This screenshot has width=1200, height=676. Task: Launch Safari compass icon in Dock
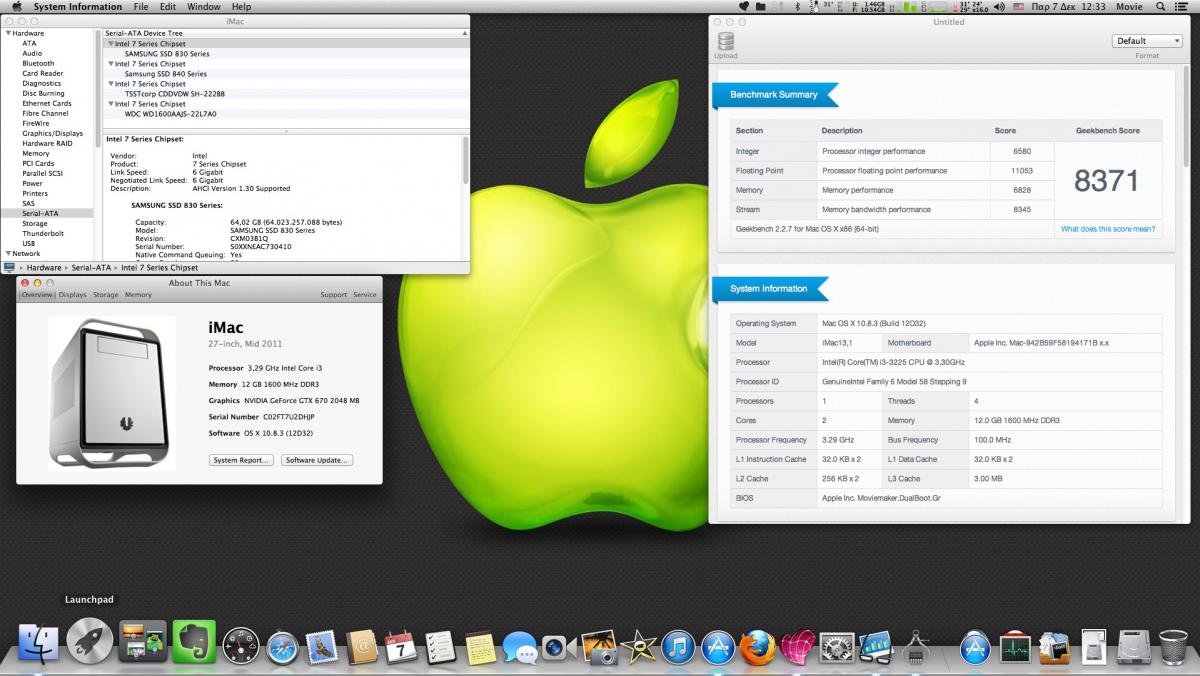[282, 646]
